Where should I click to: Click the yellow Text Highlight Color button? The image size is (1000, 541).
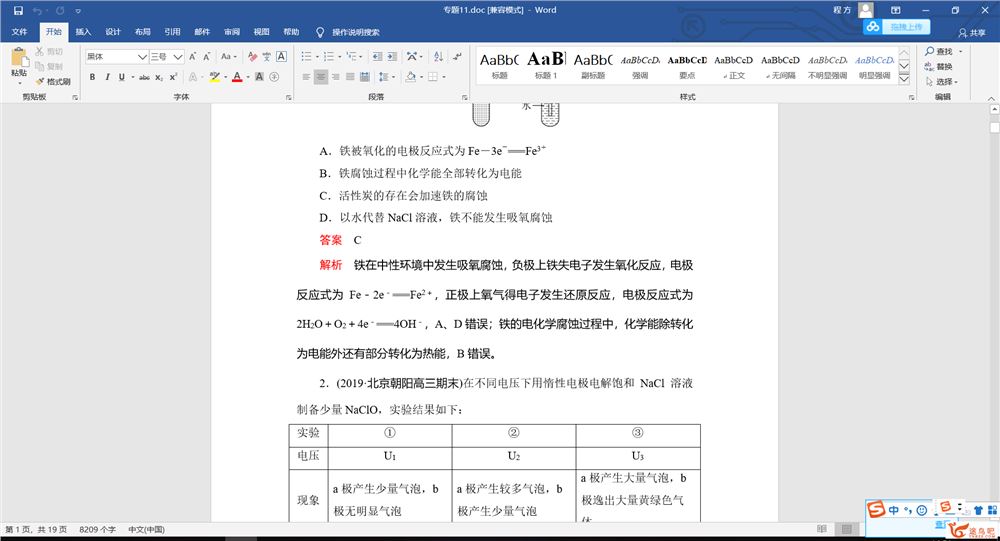tap(214, 77)
